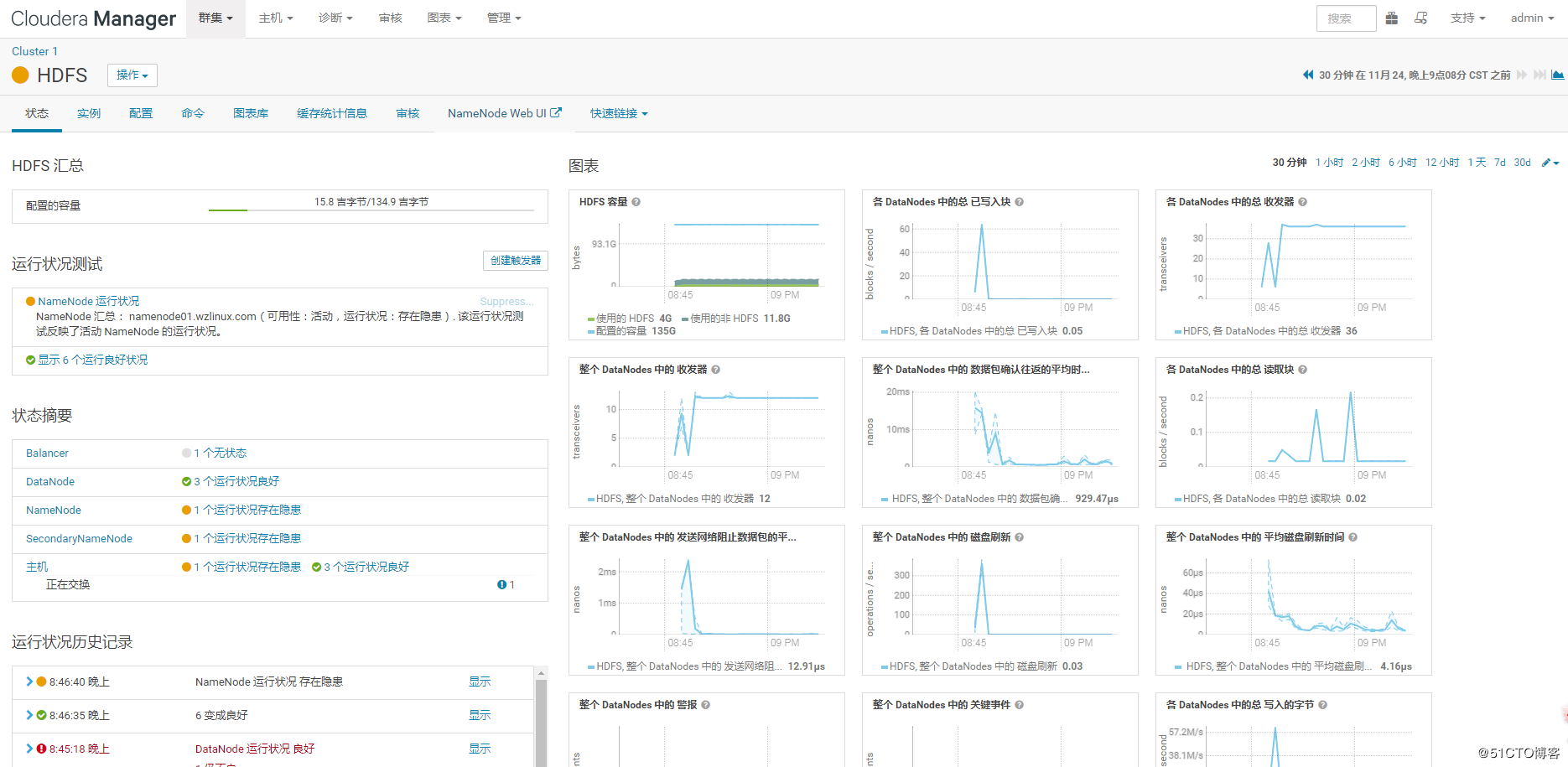Click the green check icon beside 显示 6 个运行良好状况
The height and width of the screenshot is (767, 1568).
pos(31,360)
